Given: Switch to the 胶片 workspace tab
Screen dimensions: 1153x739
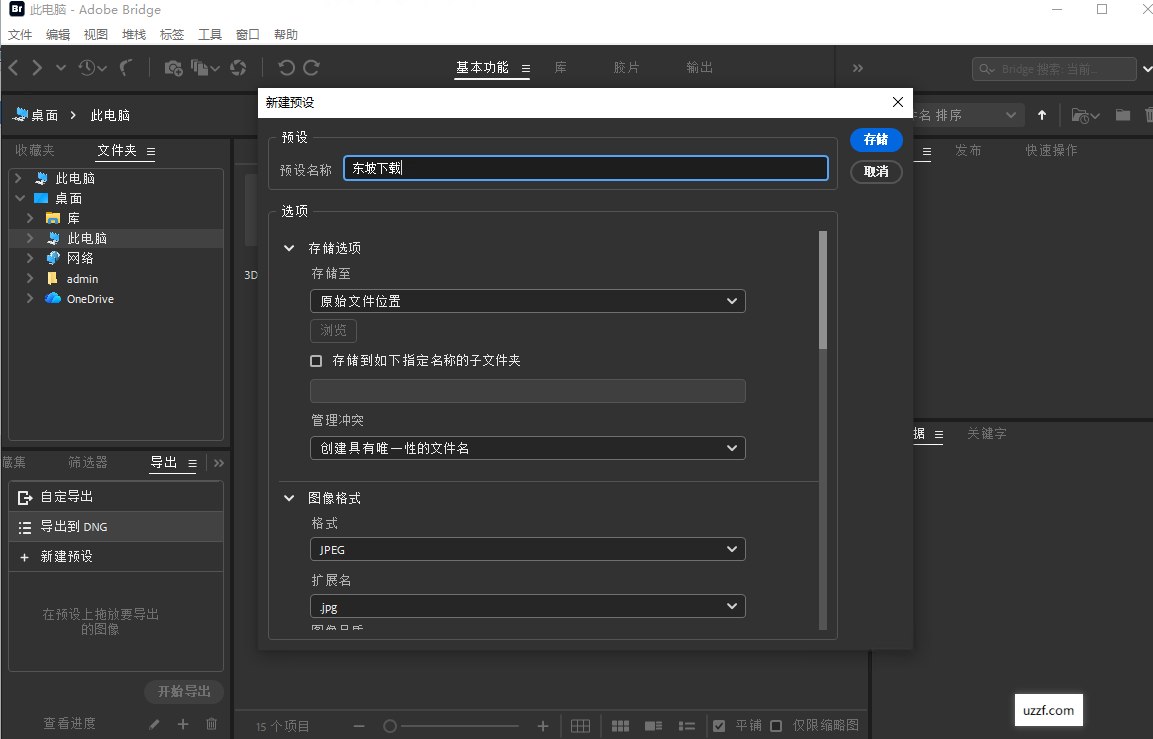Looking at the screenshot, I should pos(627,67).
